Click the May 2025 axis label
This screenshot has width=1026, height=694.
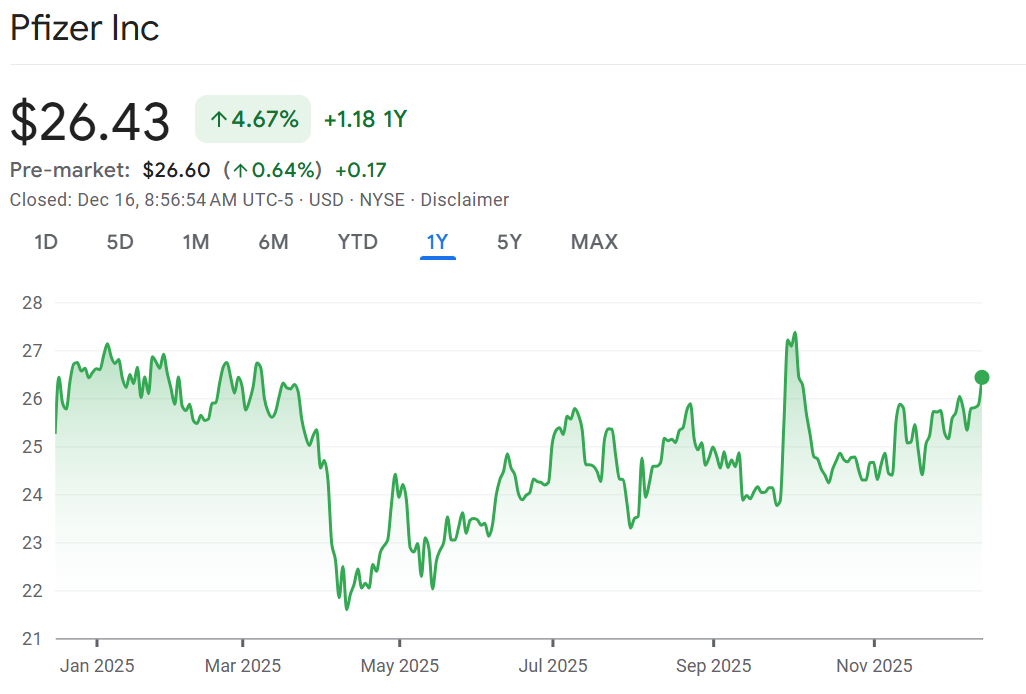[x=399, y=666]
